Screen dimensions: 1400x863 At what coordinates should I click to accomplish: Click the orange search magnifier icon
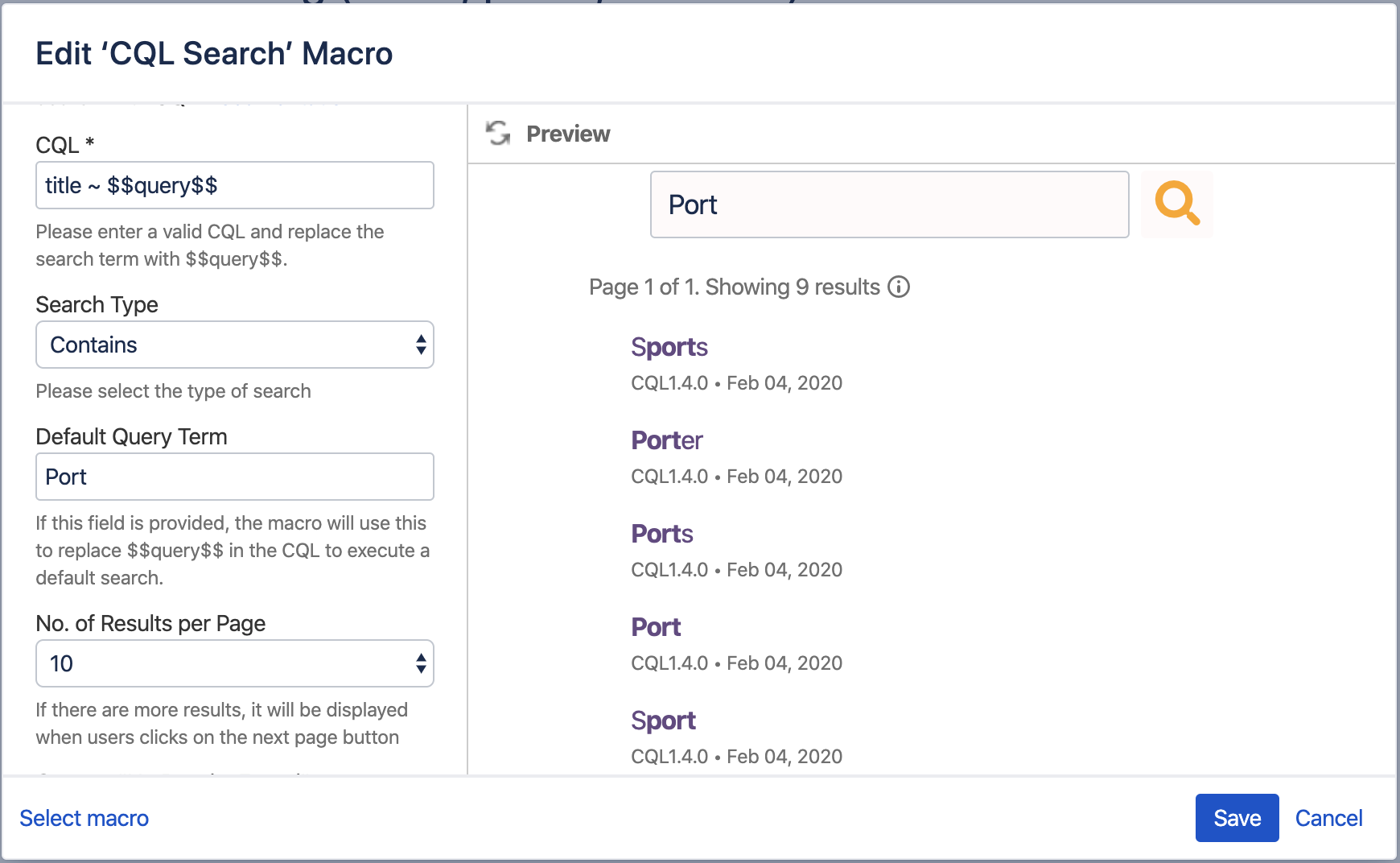tap(1176, 204)
